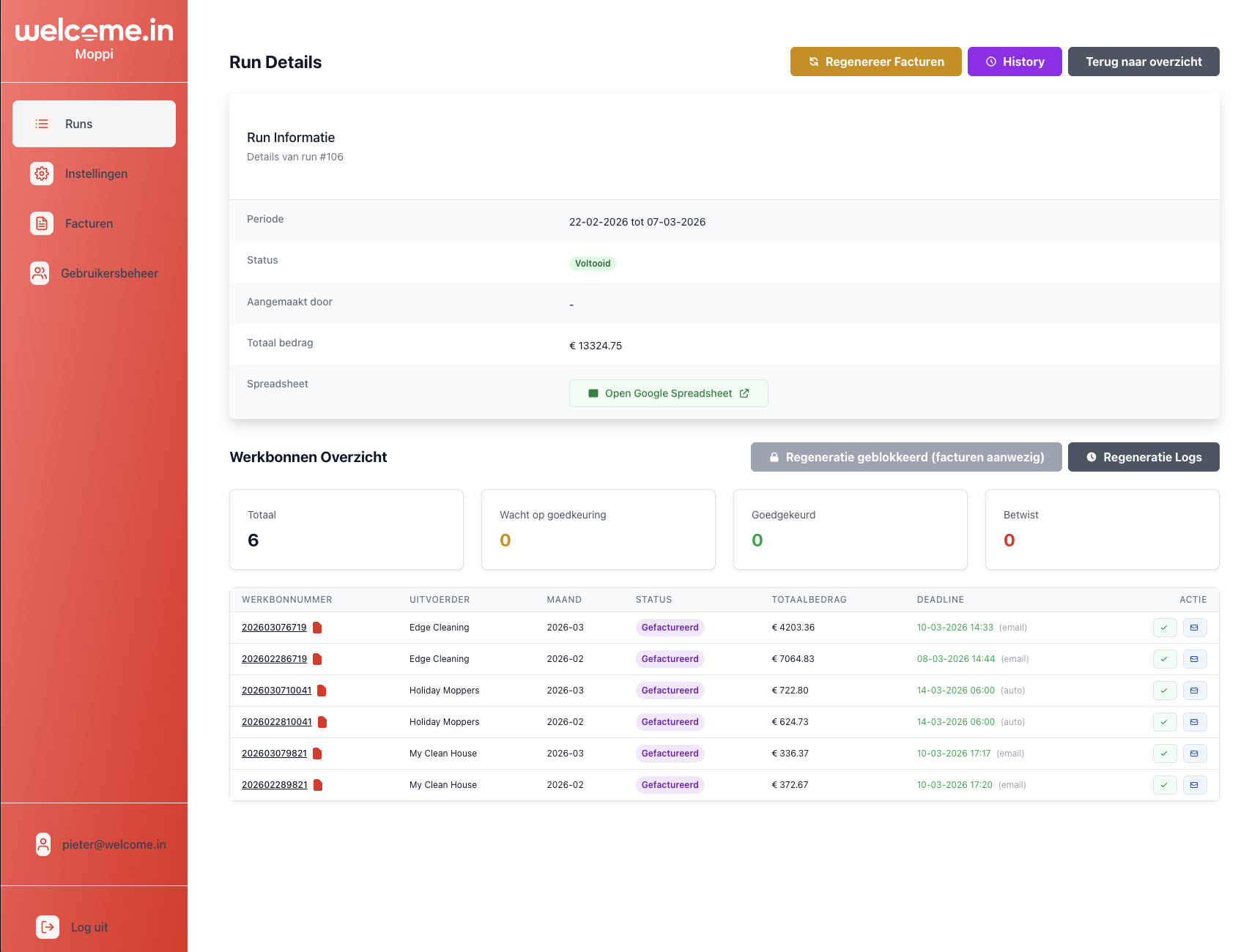Click the Regeneratie geblokkeerd button
Image resolution: width=1260 pixels, height=952 pixels.
tap(906, 457)
